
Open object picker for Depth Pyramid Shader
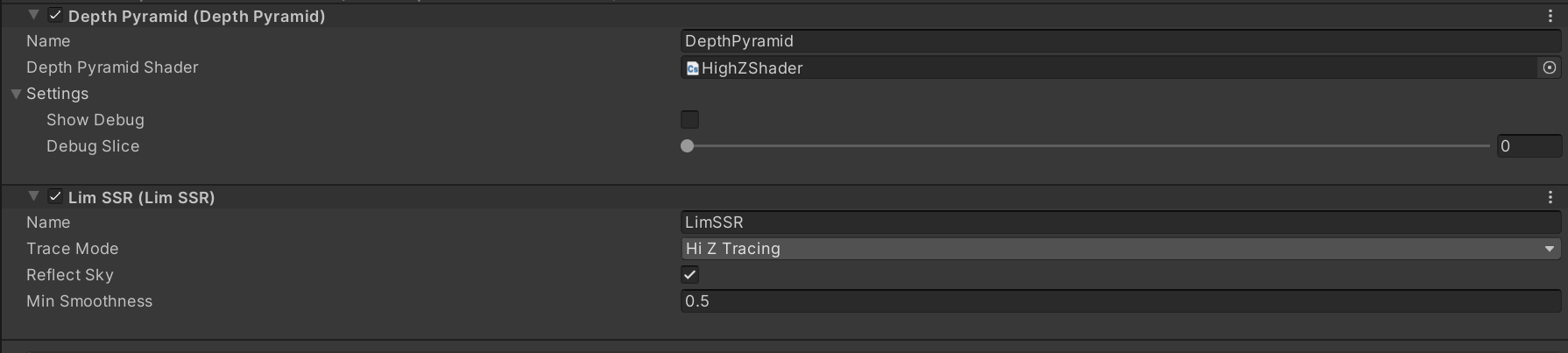1550,67
